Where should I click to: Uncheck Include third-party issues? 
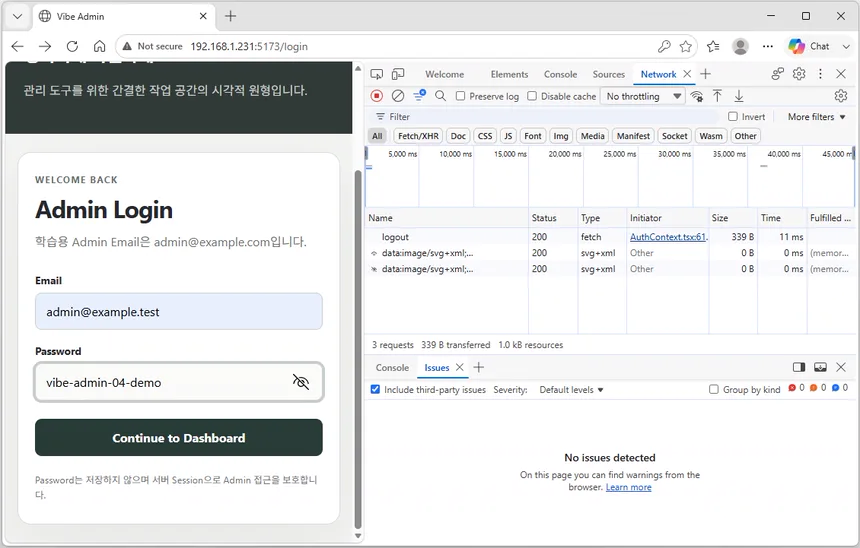point(375,389)
